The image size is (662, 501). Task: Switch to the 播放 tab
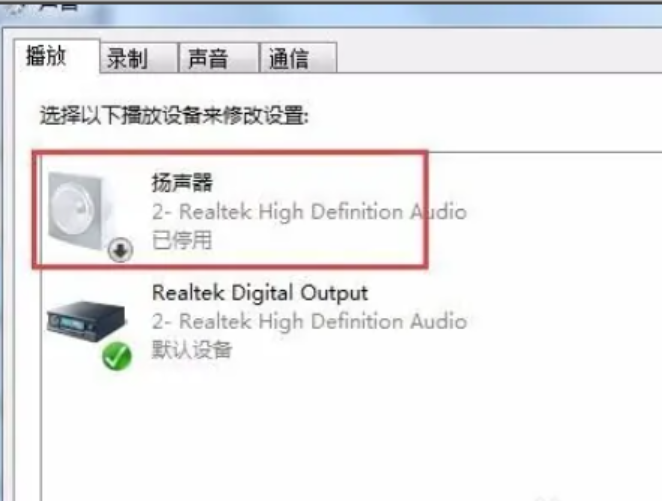46,56
